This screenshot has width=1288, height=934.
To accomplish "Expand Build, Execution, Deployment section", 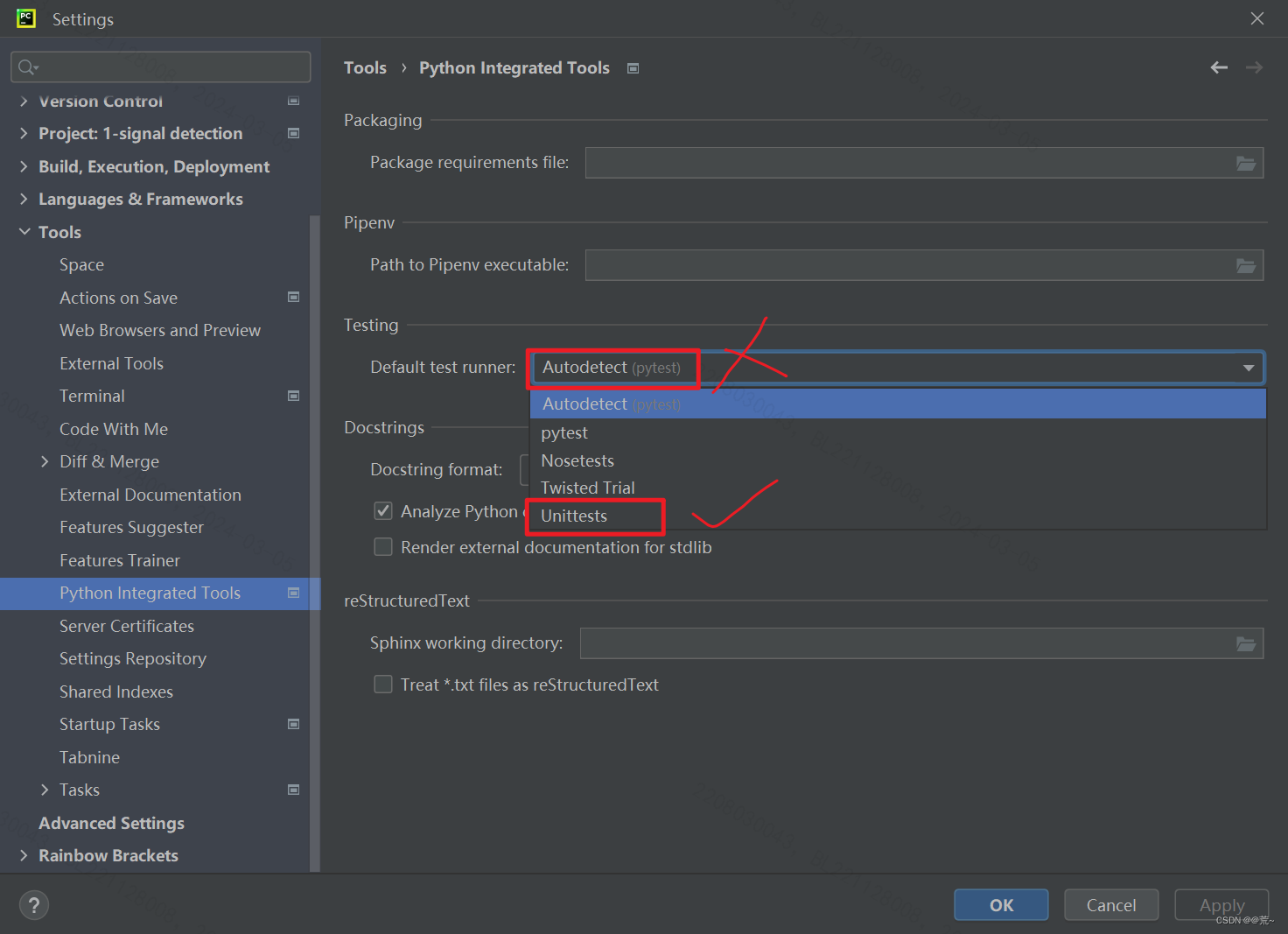I will pyautogui.click(x=24, y=166).
